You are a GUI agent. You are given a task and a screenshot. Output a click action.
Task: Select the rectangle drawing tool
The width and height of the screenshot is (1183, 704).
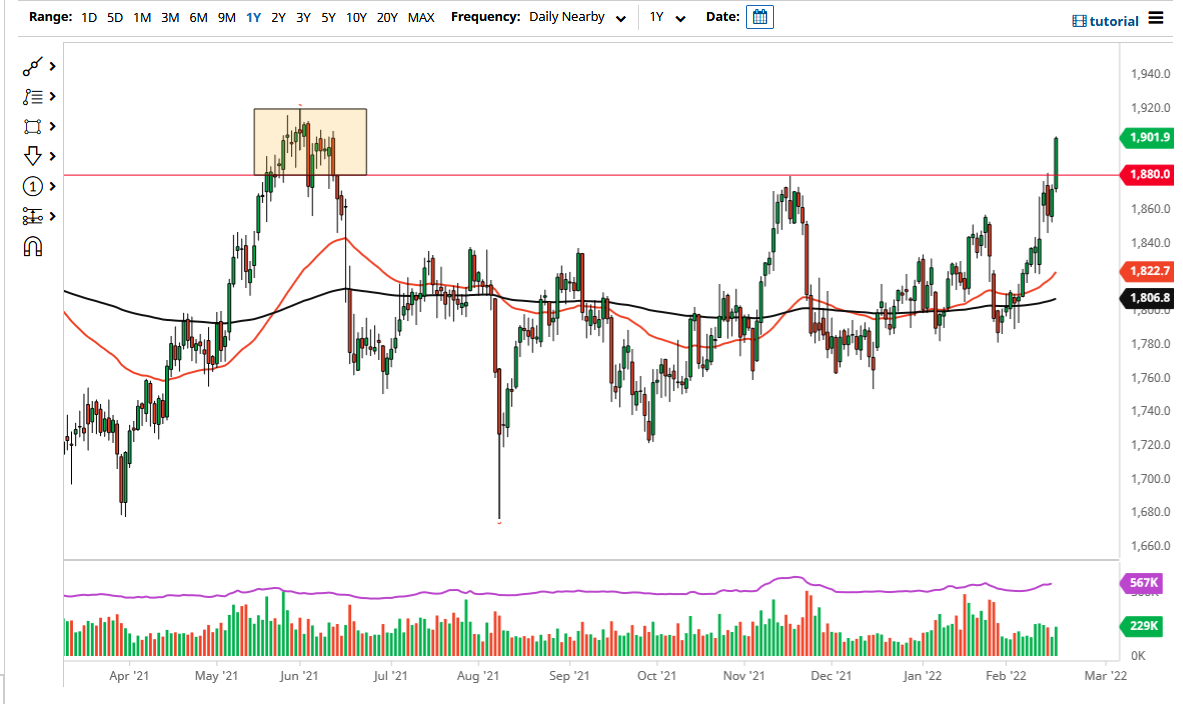[30, 126]
